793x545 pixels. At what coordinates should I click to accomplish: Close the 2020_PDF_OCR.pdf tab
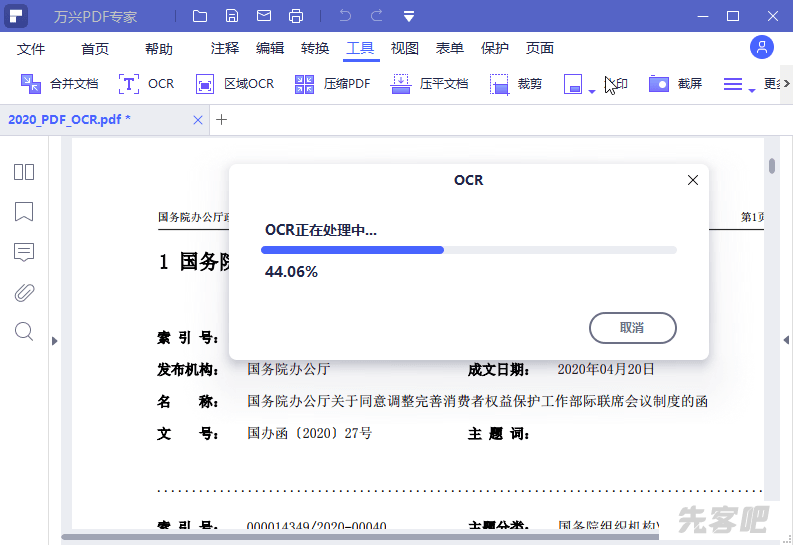198,120
